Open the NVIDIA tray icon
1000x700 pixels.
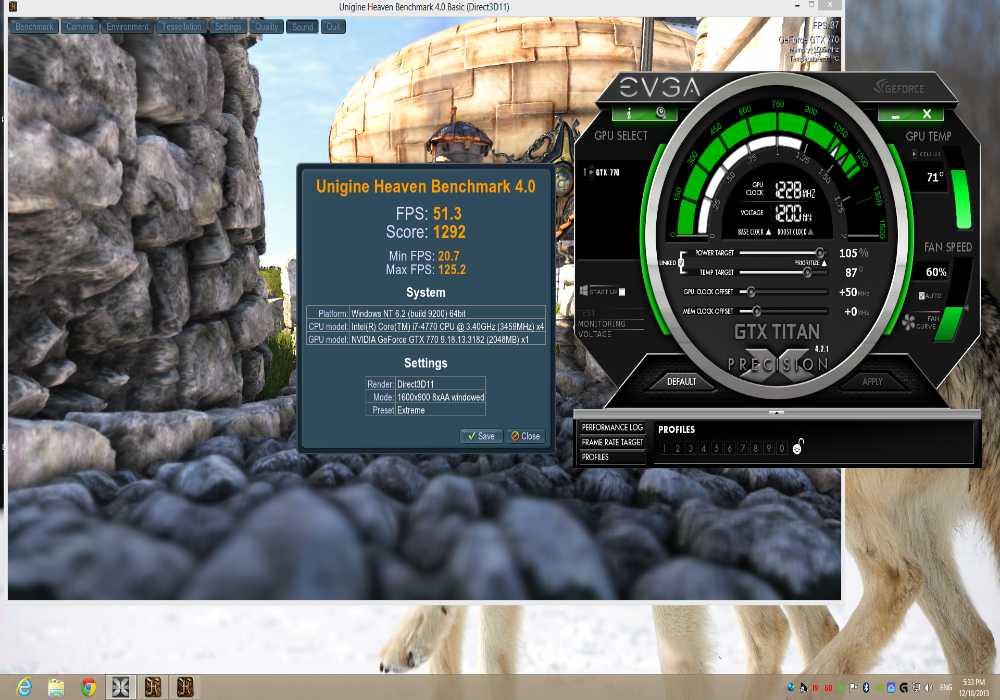pos(879,687)
